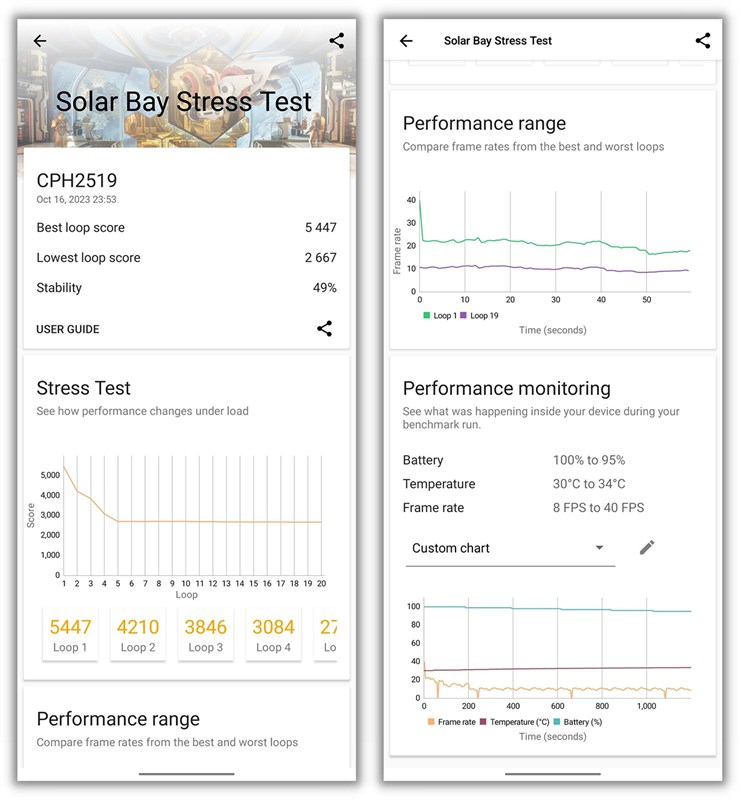This screenshot has height=800, width=740.
Task: Click Performance monitoring heading
Action: tap(506, 389)
